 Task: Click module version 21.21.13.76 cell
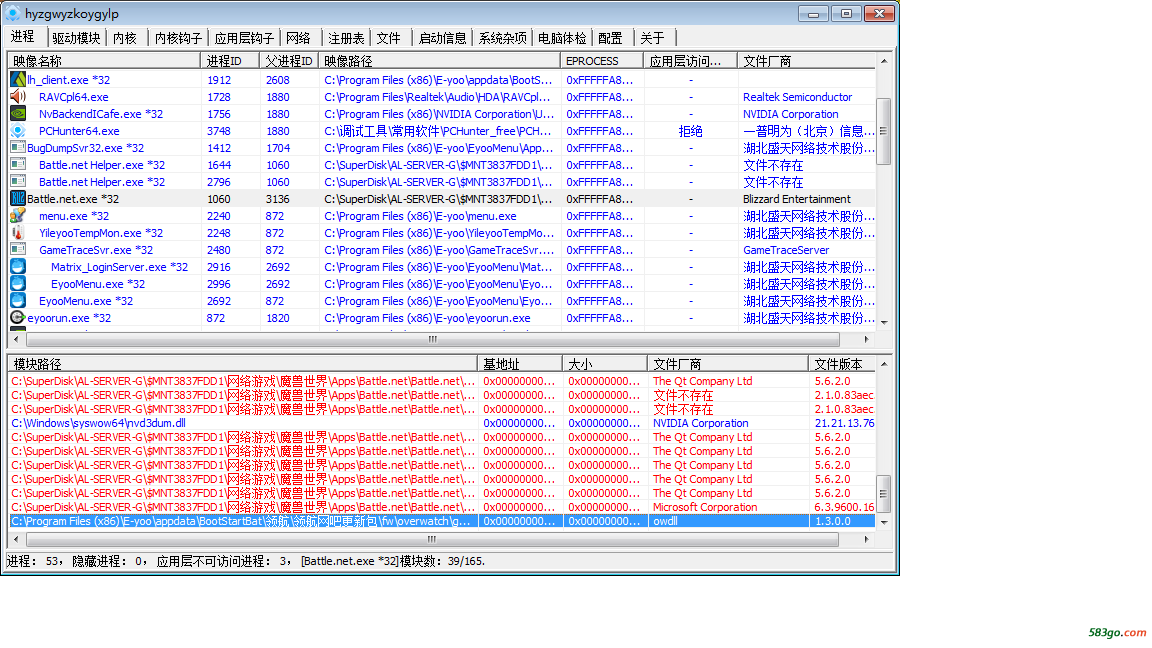[x=844, y=423]
